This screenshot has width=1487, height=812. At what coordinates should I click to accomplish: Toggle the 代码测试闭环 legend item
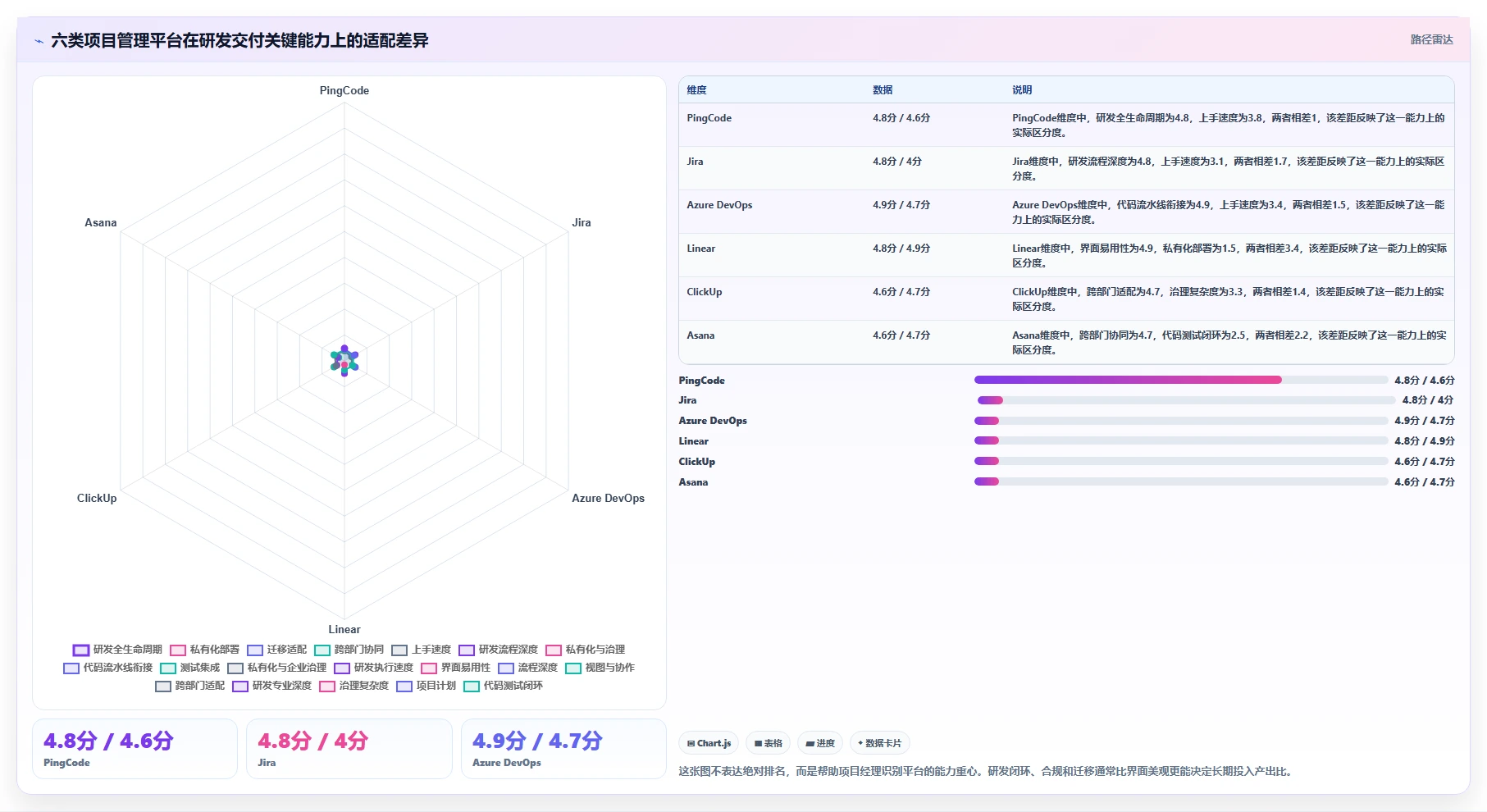[x=503, y=686]
